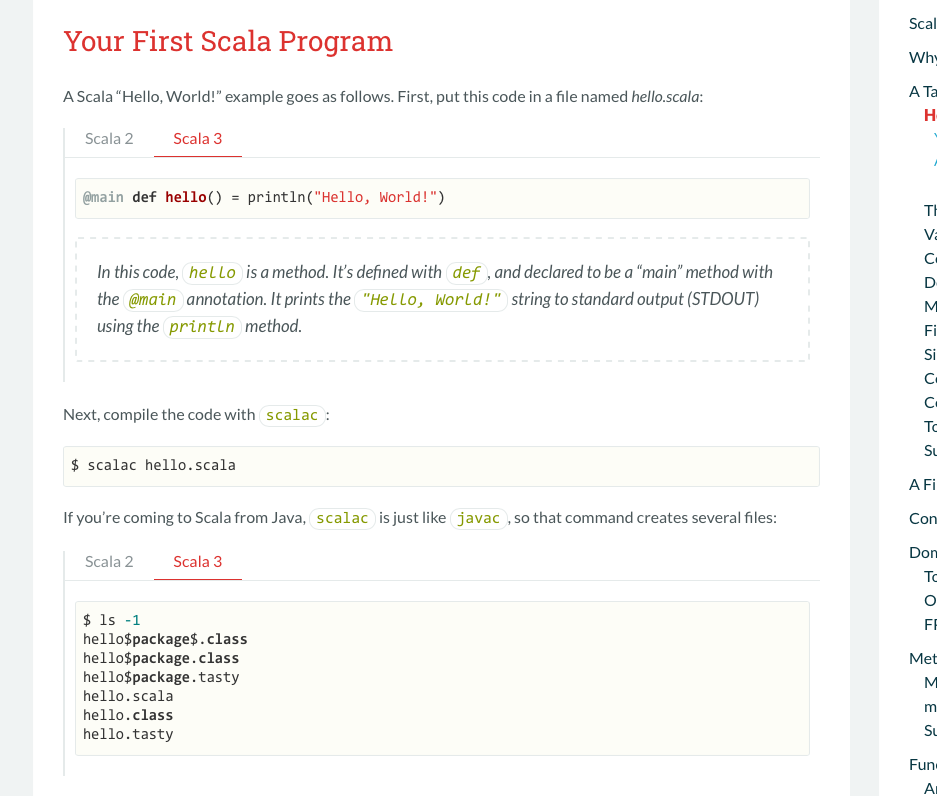Click the inline 'def' code in the note

click(466, 273)
